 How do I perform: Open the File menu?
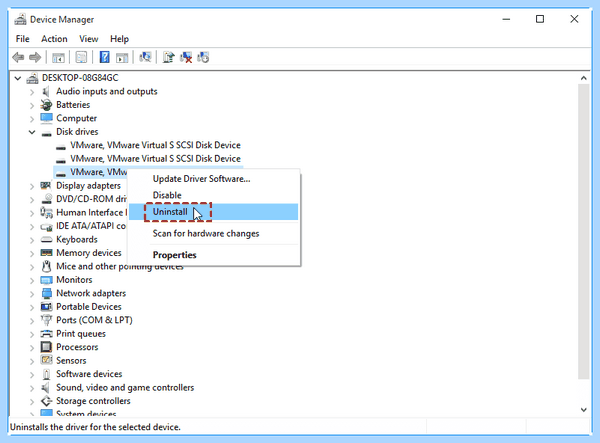tap(23, 39)
